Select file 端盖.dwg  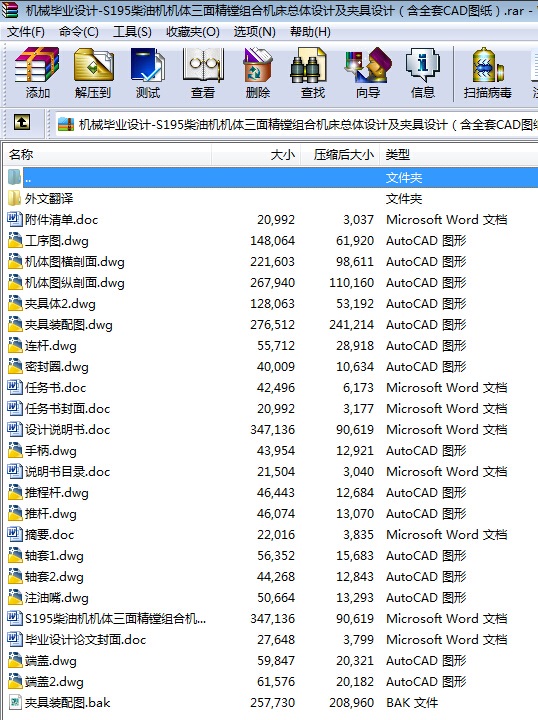coord(50,660)
